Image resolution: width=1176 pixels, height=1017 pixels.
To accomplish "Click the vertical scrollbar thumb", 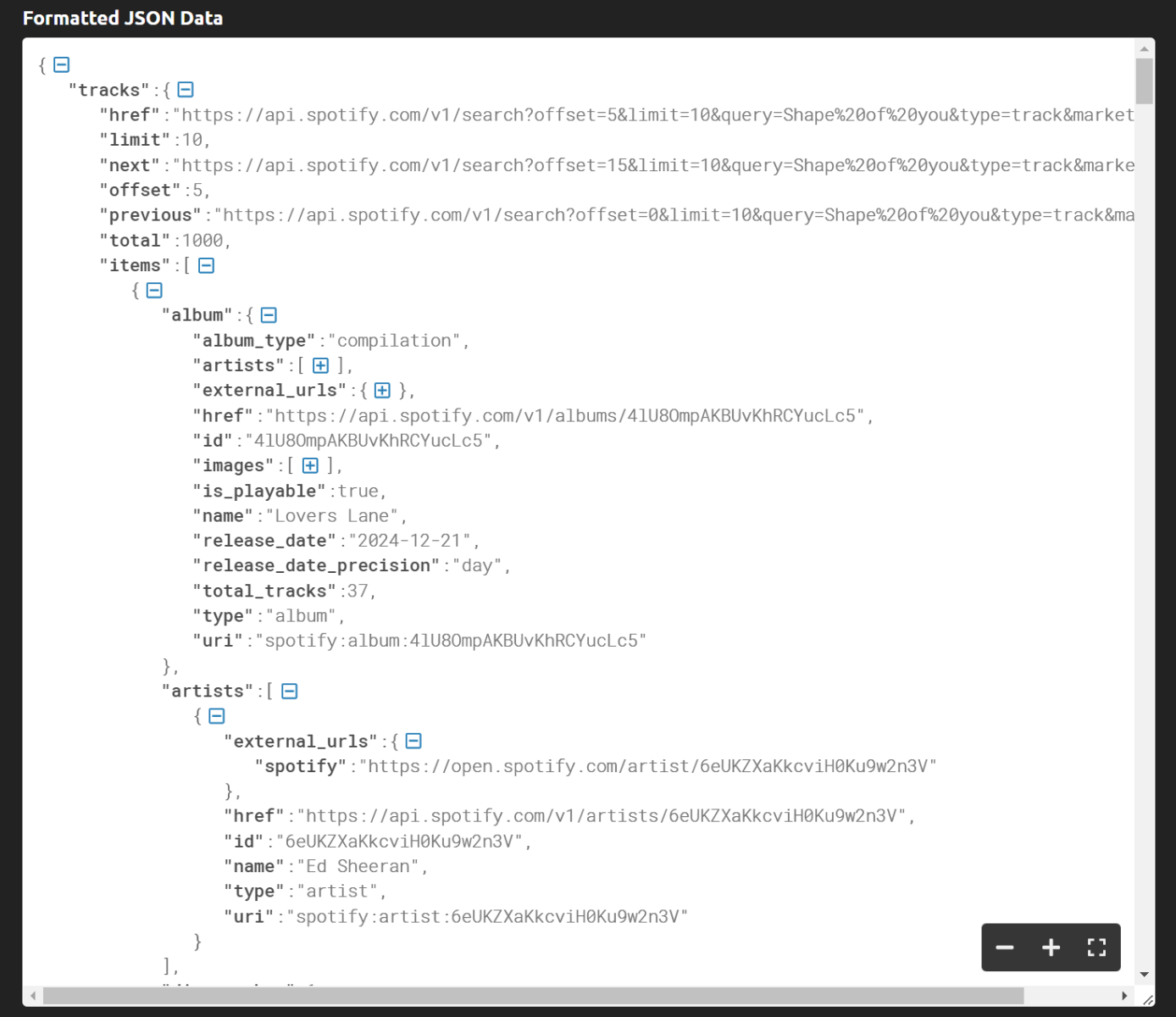I will 1145,81.
